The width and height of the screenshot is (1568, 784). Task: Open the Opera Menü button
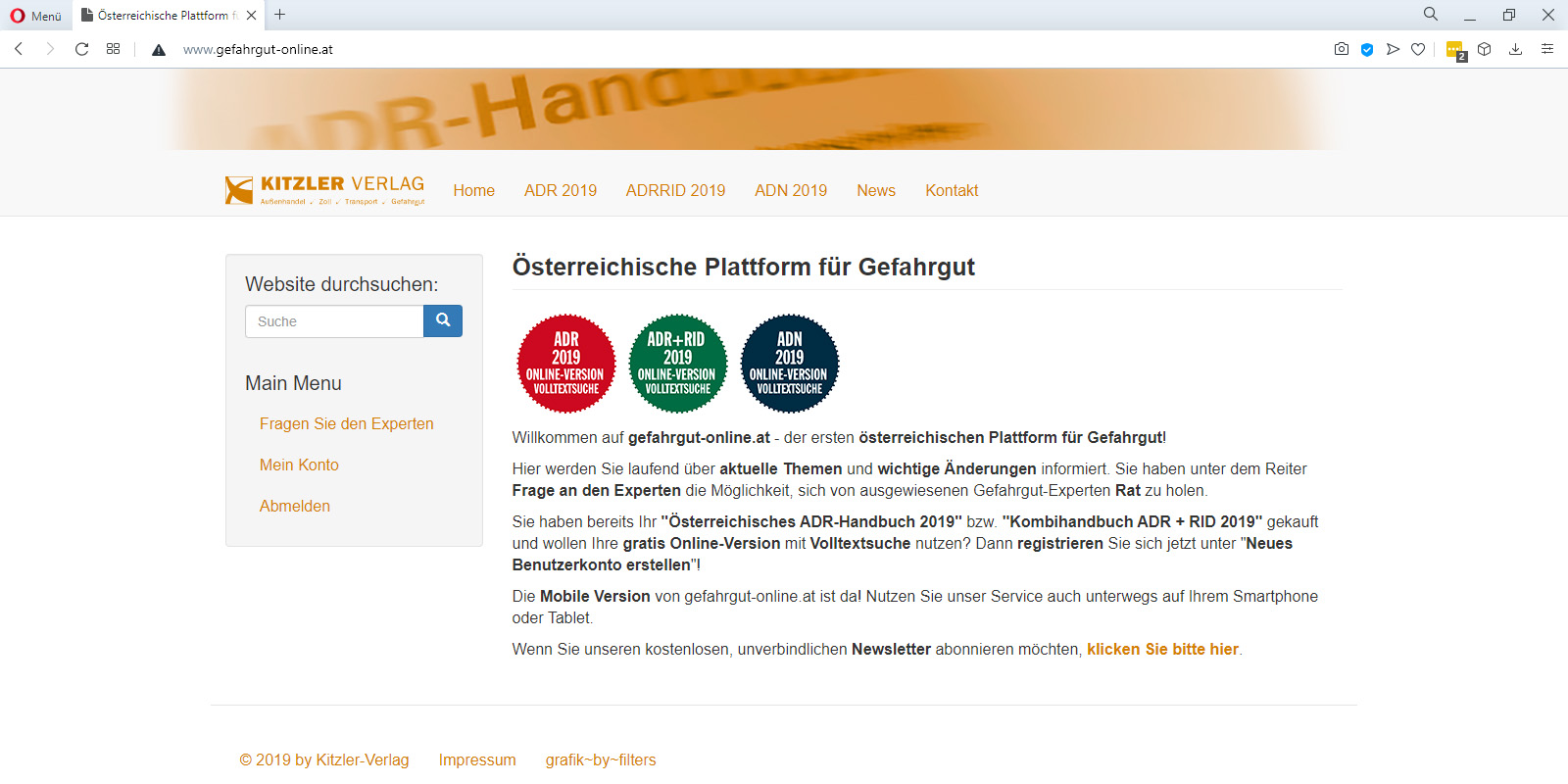coord(35,16)
